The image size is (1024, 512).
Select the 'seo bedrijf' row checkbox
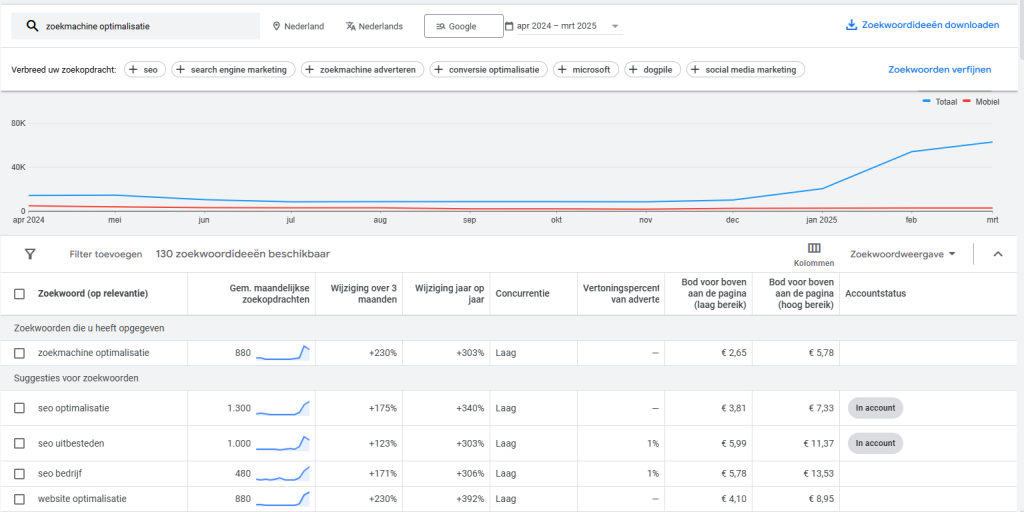tap(20, 473)
